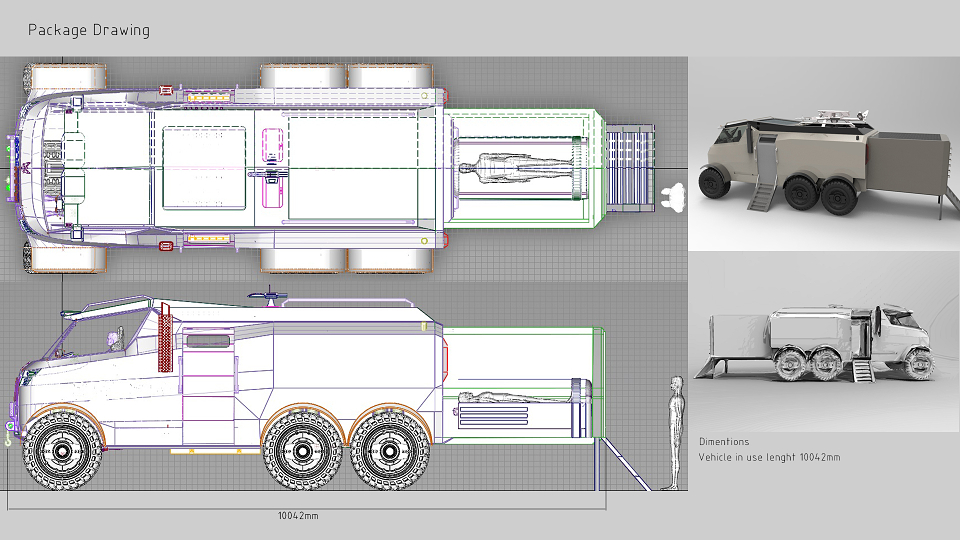This screenshot has height=540, width=960.
Task: Click the magenta-outlined seat in top view
Action: [x=272, y=167]
